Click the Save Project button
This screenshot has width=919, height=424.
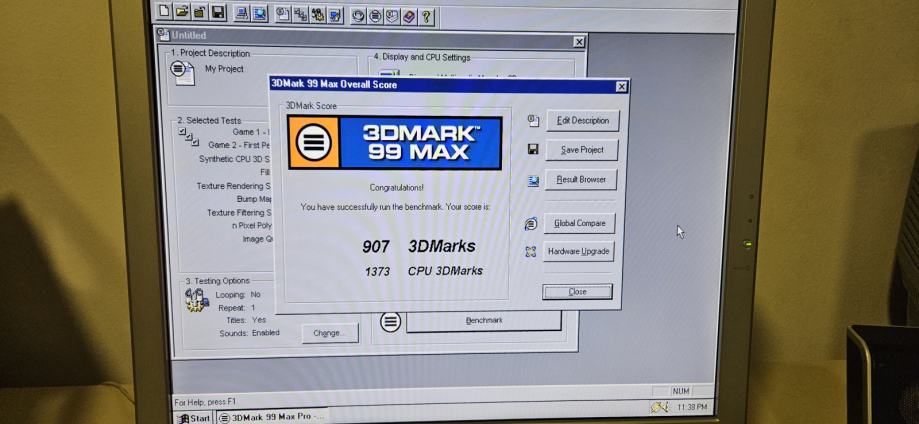pos(582,150)
